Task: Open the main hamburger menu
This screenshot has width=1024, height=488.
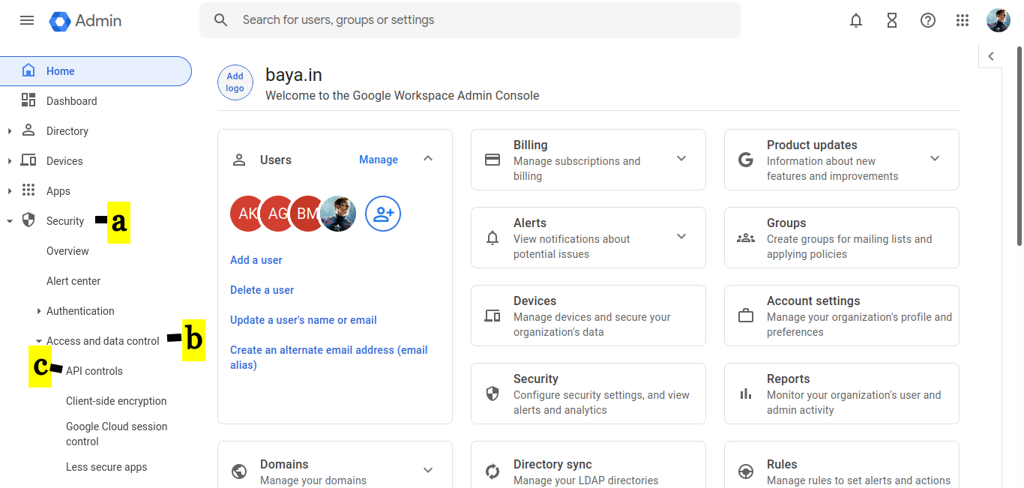Action: click(27, 20)
